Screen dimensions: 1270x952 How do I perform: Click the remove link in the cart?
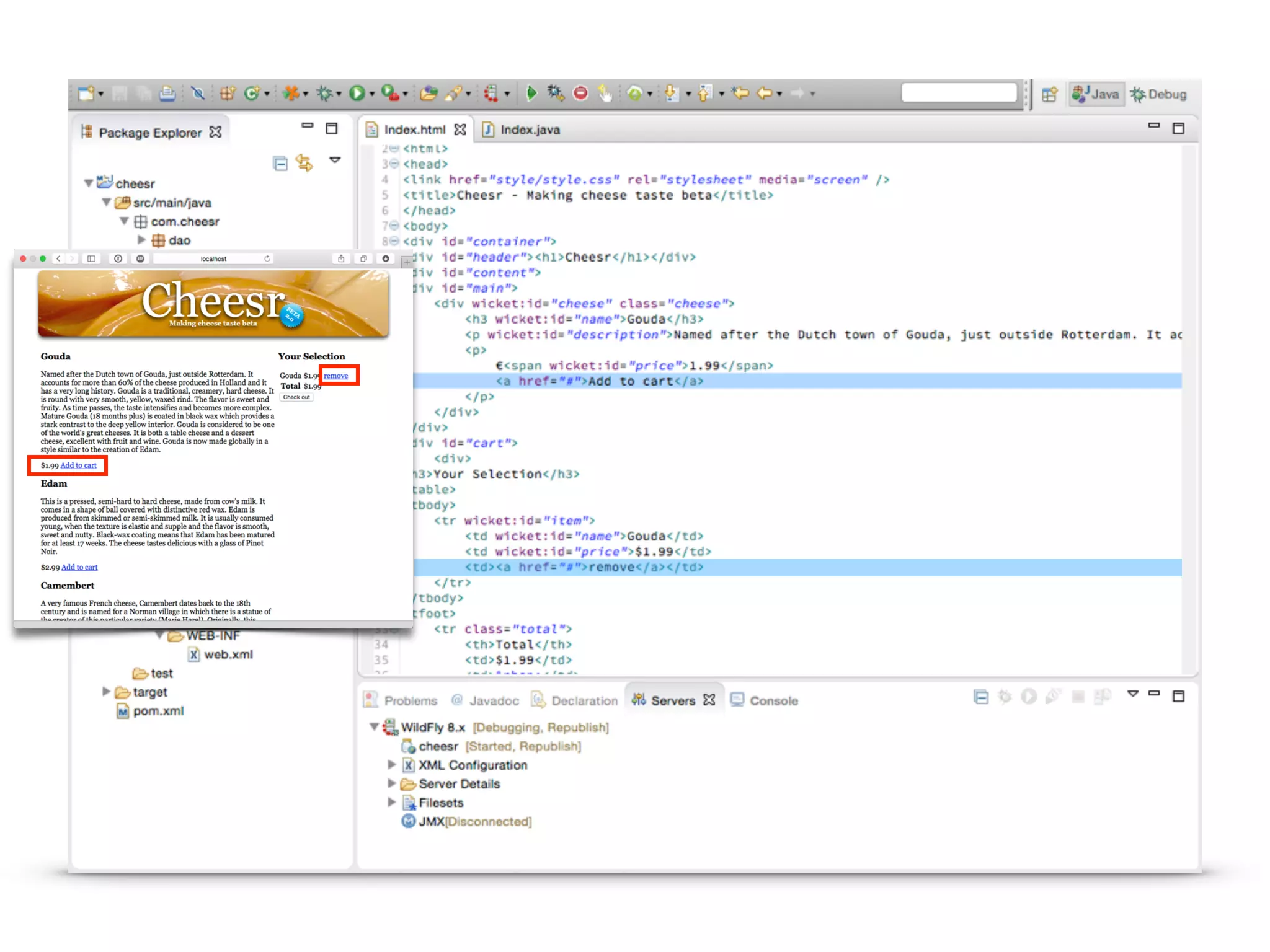[x=335, y=376]
